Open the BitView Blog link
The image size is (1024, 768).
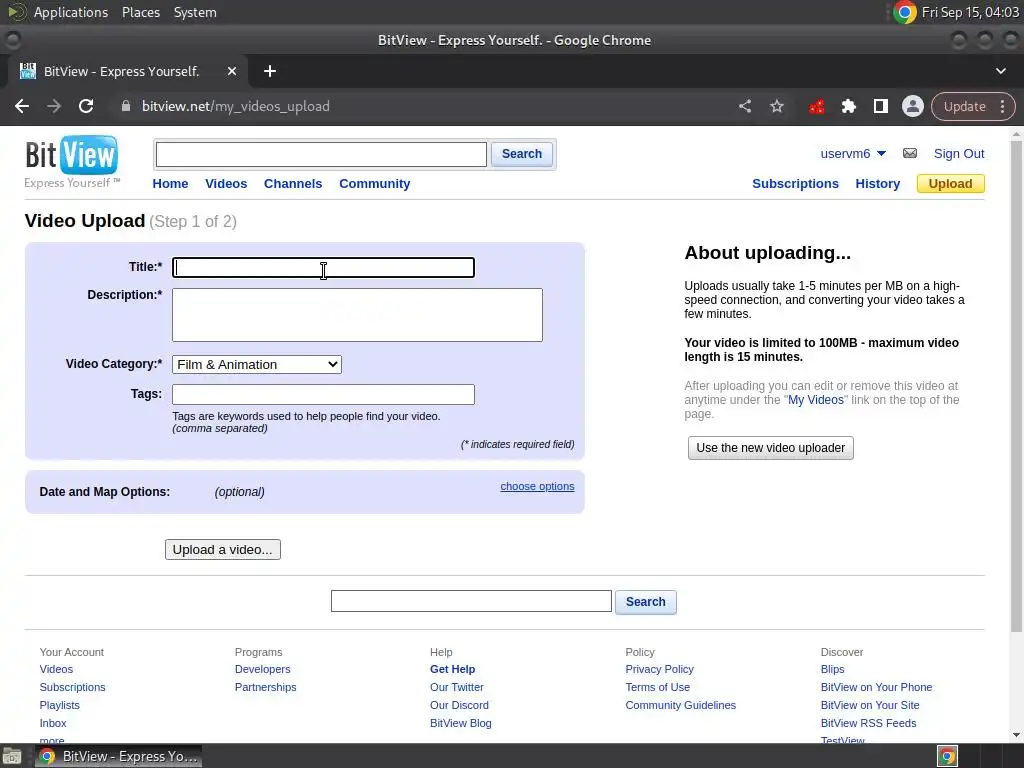(460, 723)
